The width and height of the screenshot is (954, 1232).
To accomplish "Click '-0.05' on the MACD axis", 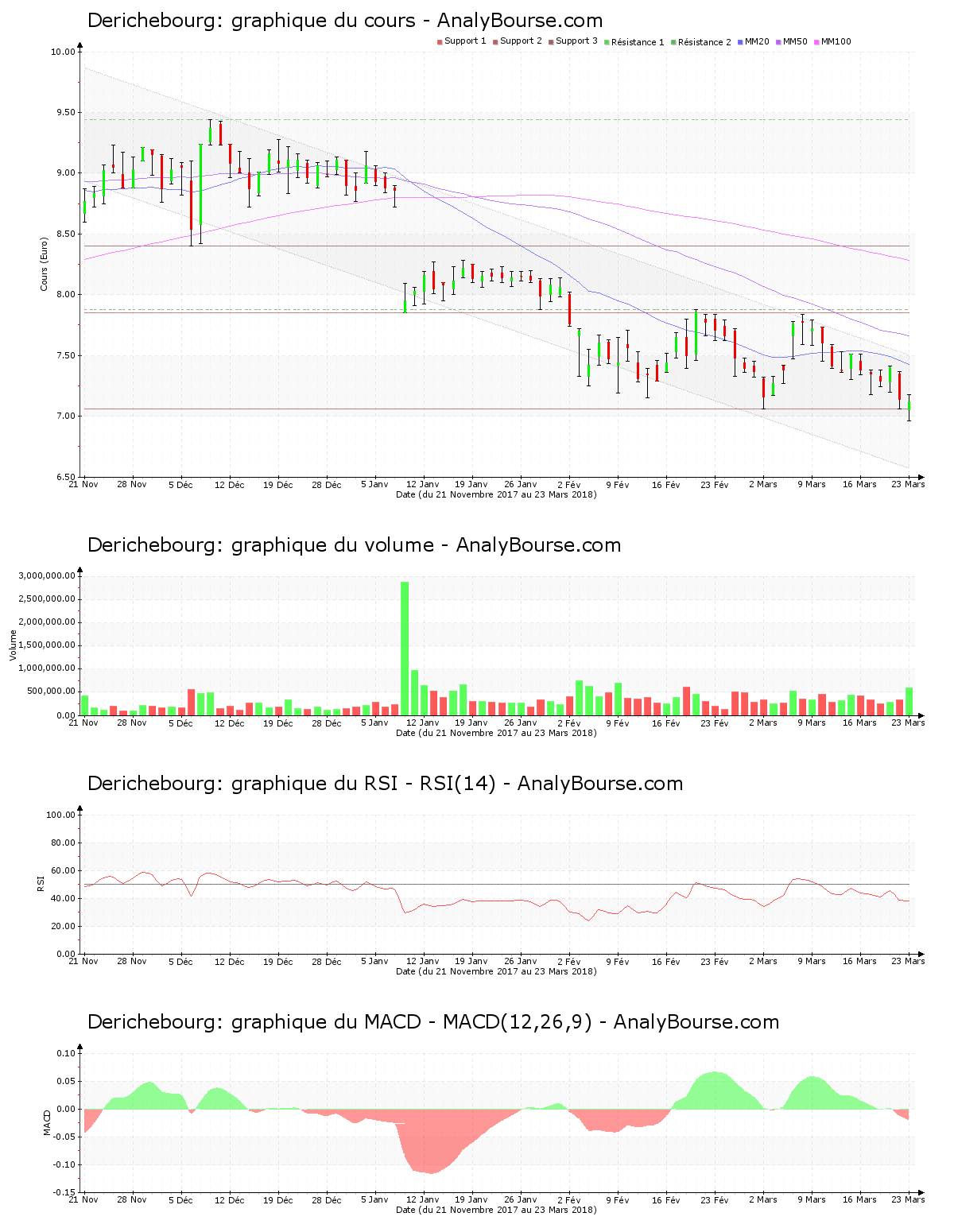I will coord(64,1137).
